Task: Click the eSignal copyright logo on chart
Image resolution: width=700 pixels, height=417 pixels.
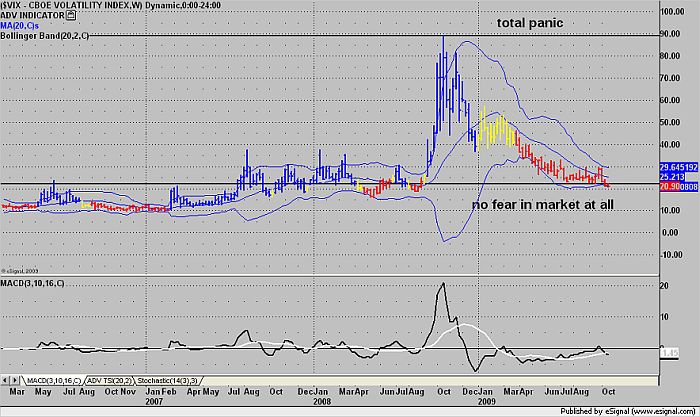Action: 17,269
